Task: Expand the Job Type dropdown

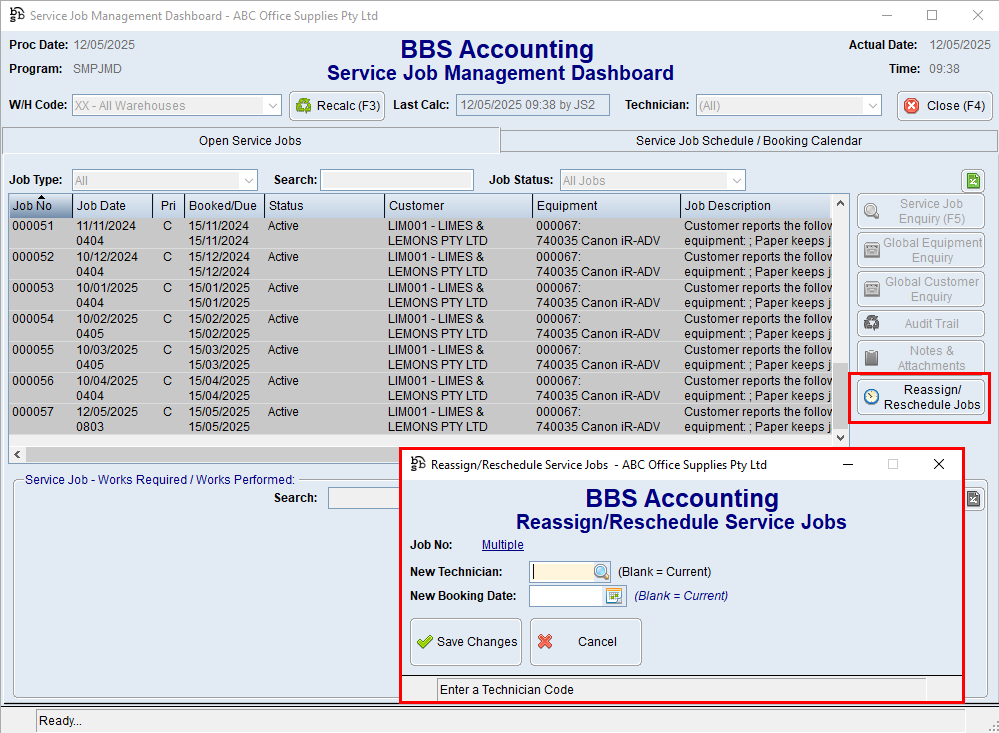Action: click(x=249, y=181)
